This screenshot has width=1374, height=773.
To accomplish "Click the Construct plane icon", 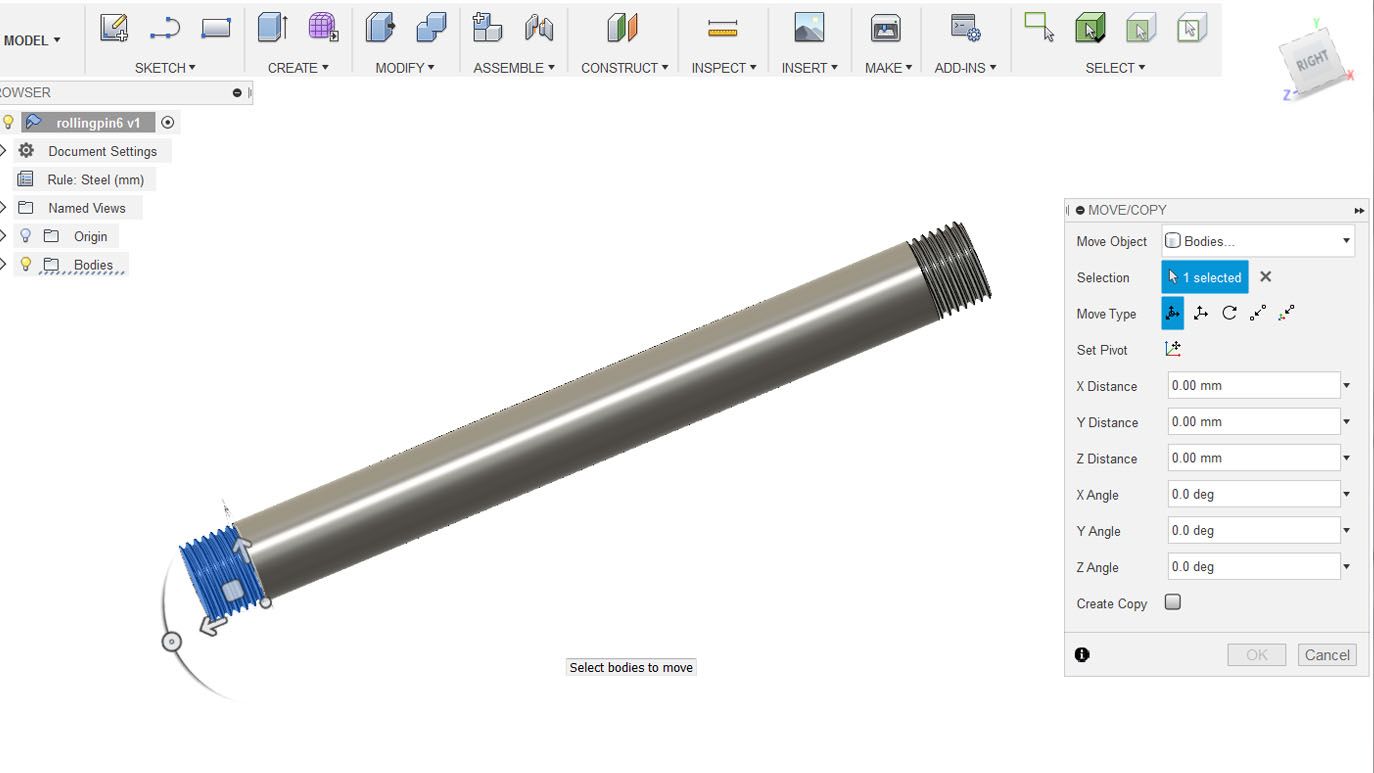I will pos(622,28).
